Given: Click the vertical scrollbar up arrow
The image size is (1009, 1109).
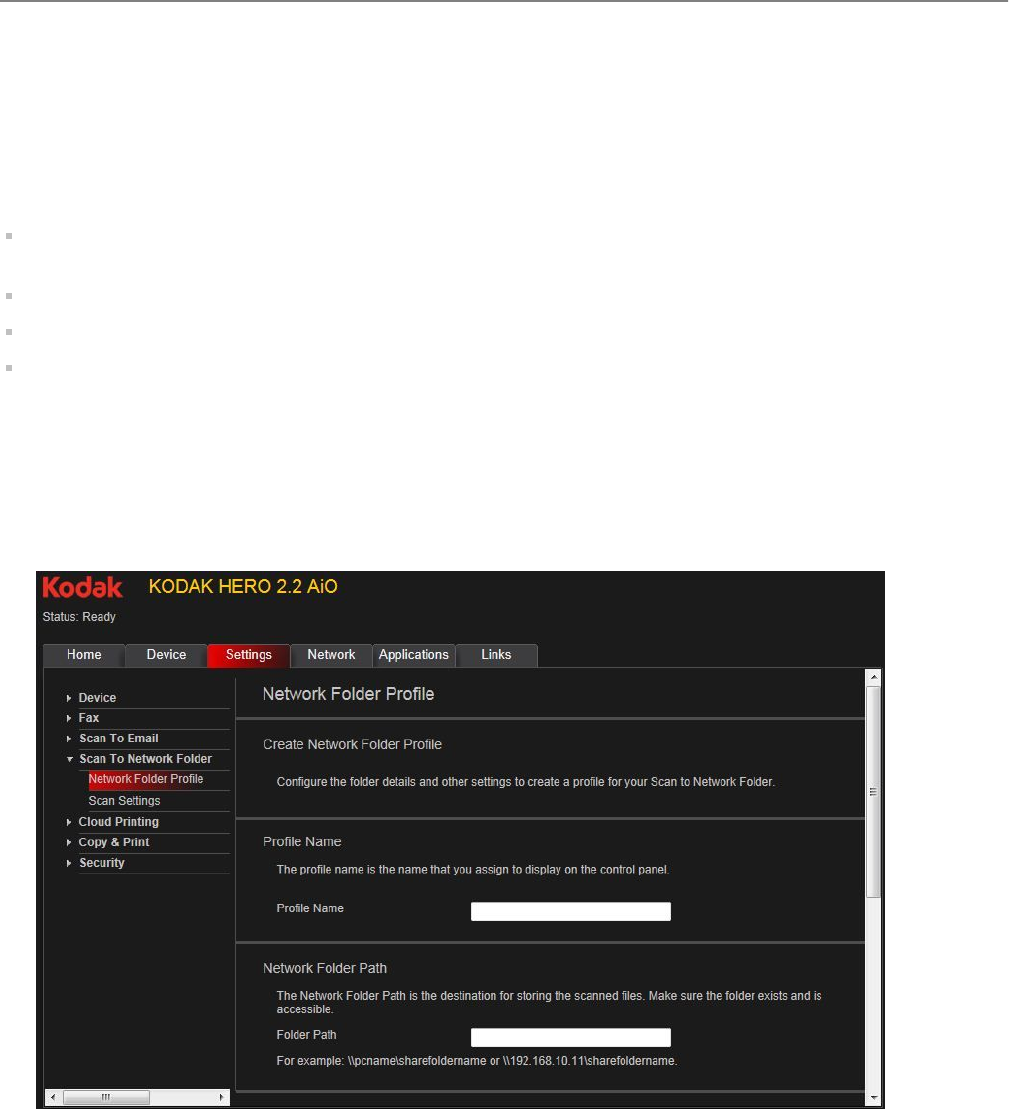Looking at the screenshot, I should point(874,677).
